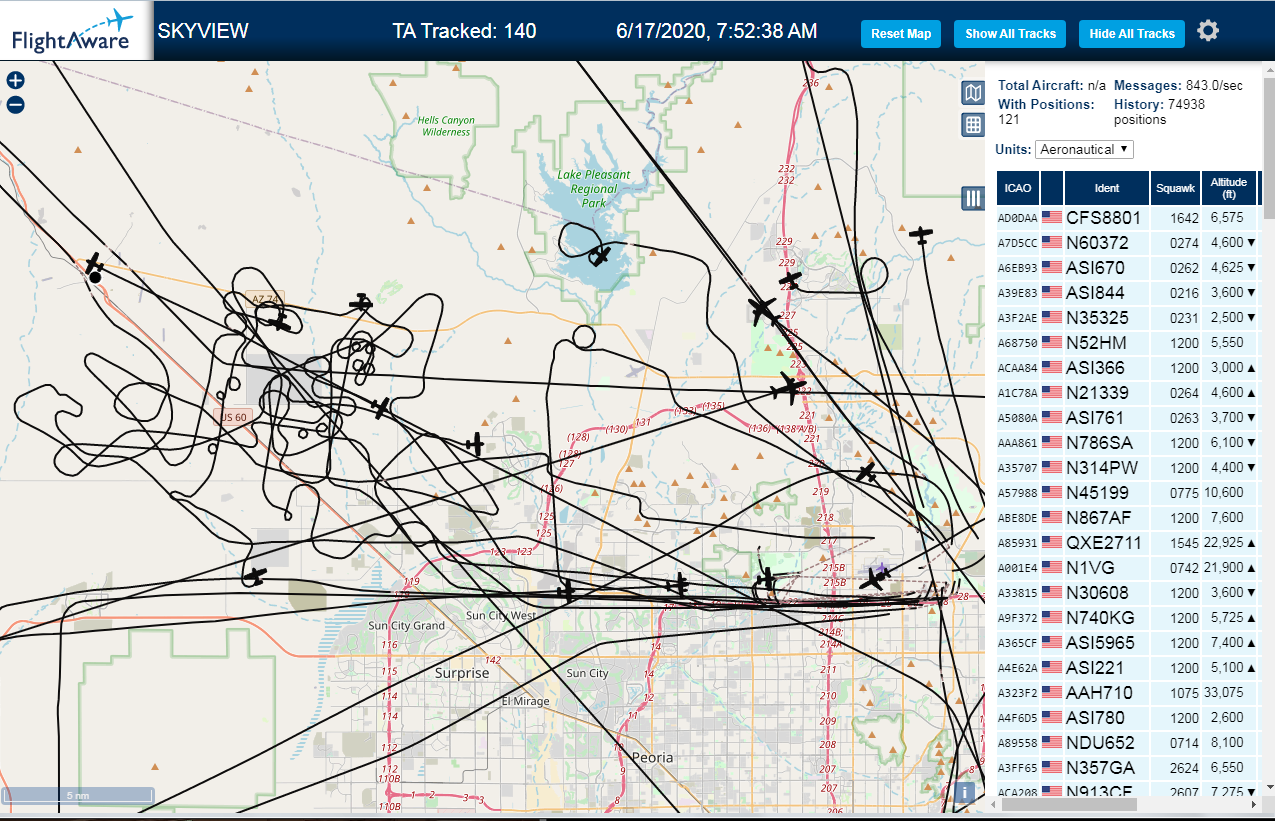1275x821 pixels.
Task: Select flight N314PW in the list
Action: pyautogui.click(x=1101, y=467)
